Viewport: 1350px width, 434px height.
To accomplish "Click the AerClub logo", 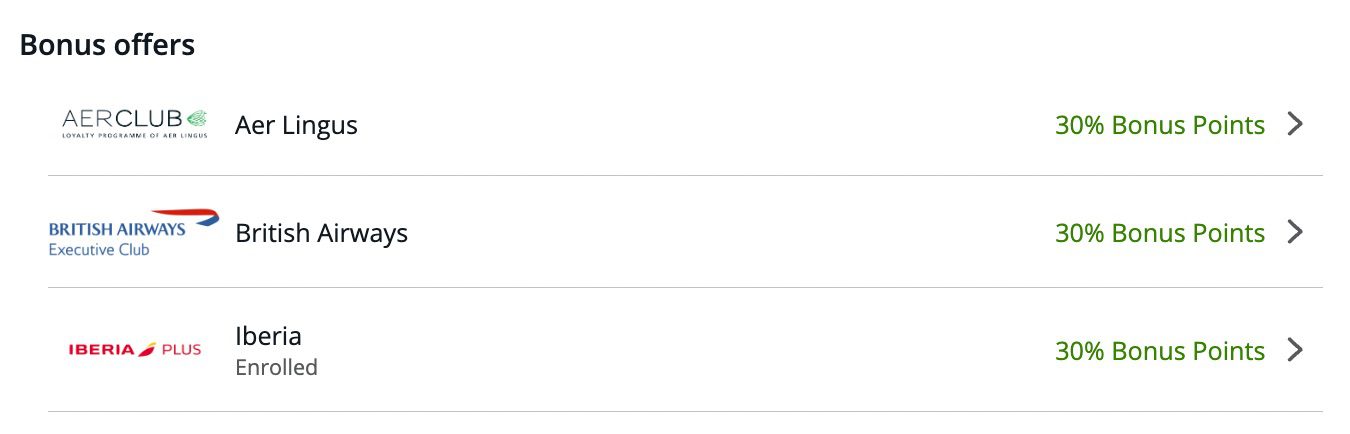I will pyautogui.click(x=134, y=122).
